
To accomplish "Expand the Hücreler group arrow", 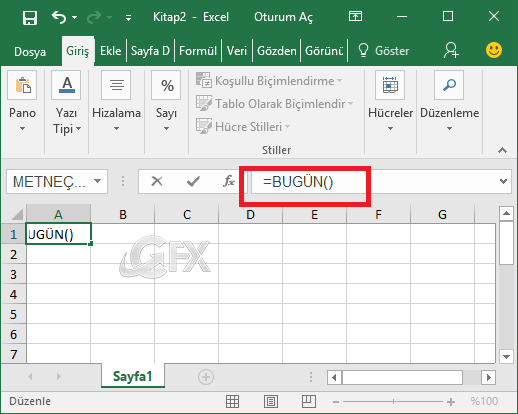I will (390, 128).
